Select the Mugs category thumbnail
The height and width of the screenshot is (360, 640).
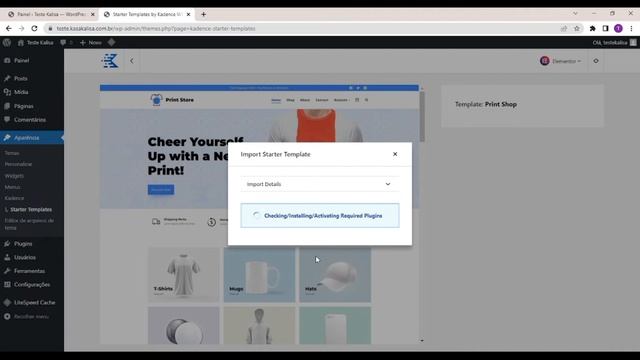(259, 275)
